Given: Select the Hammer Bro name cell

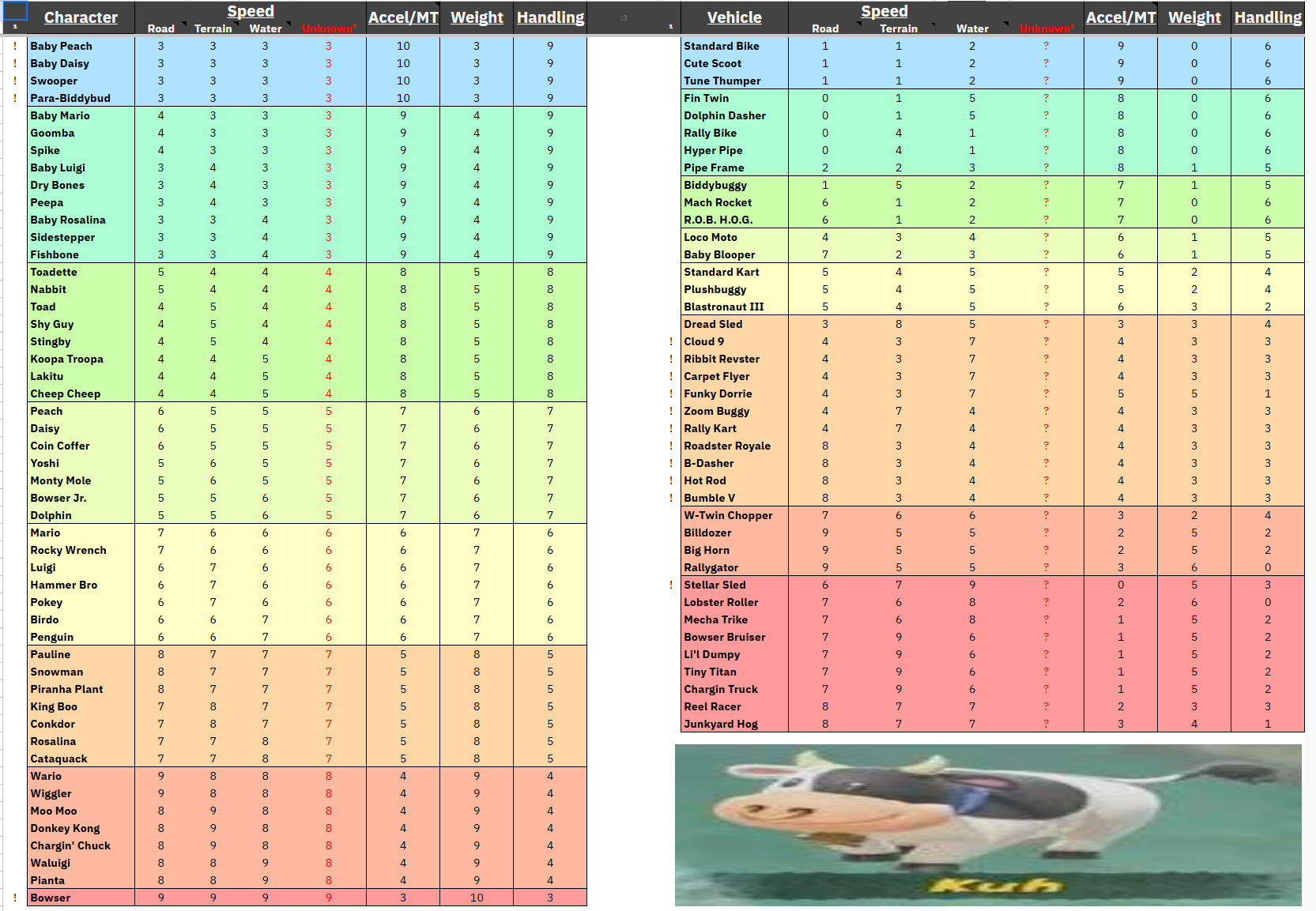Looking at the screenshot, I should click(81, 585).
